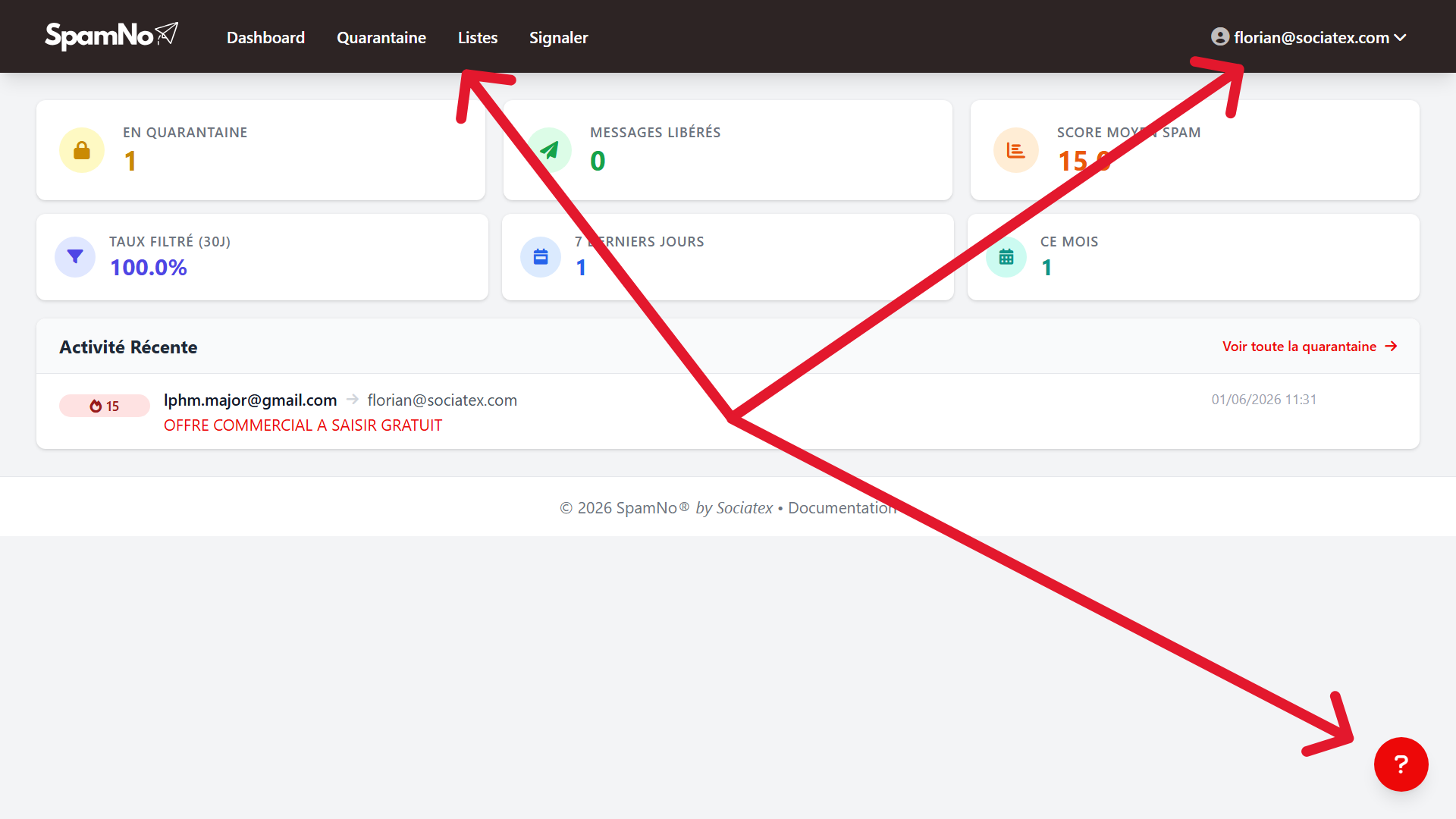This screenshot has width=1456, height=819.
Task: Open the red help question mark button
Action: click(1401, 764)
